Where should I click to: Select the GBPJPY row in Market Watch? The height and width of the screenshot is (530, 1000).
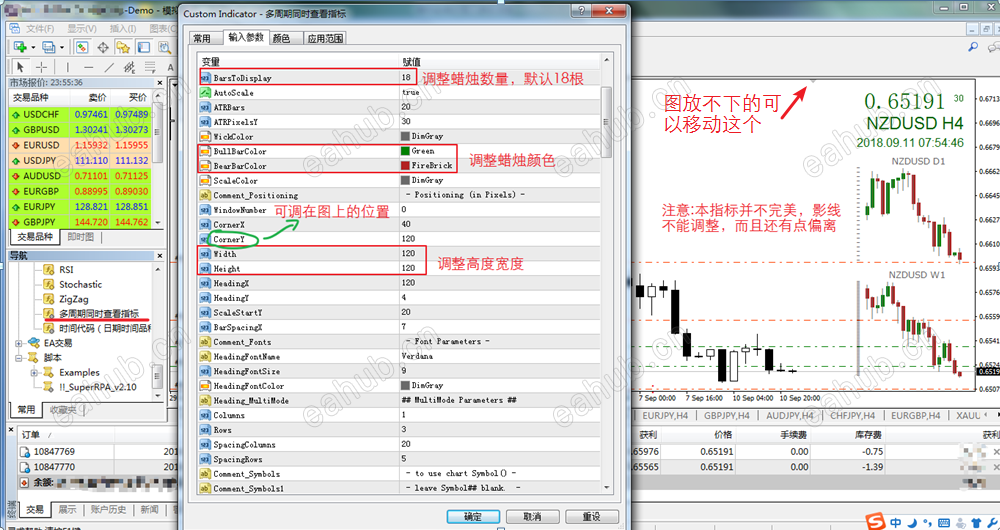[80, 222]
